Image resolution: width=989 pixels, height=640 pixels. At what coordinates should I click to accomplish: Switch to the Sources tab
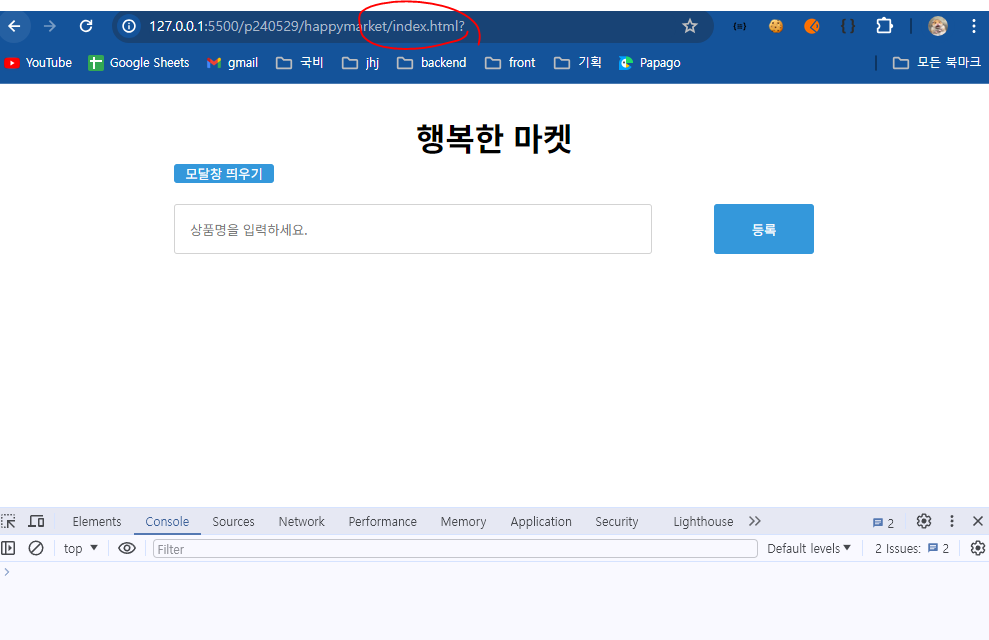tap(233, 521)
